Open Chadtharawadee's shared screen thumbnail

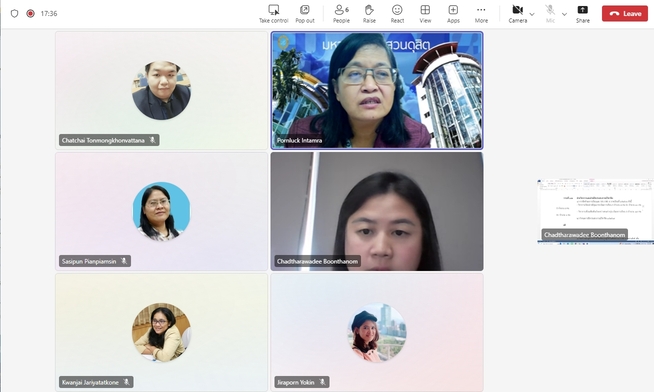coord(595,211)
